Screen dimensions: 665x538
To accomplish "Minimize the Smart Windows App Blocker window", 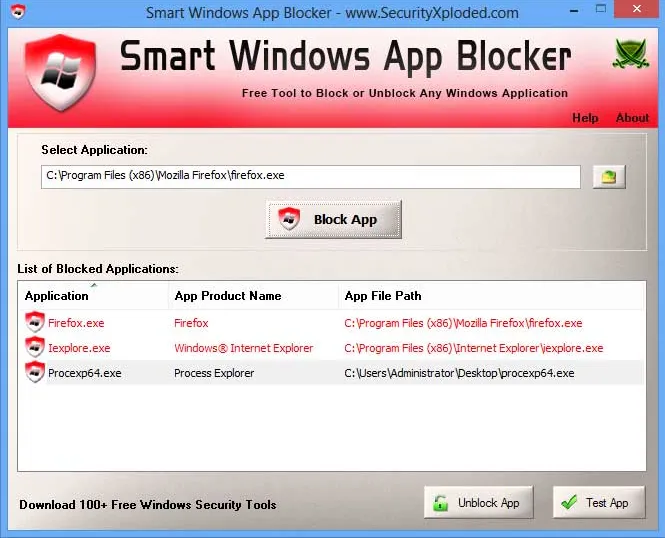I will [x=574, y=10].
